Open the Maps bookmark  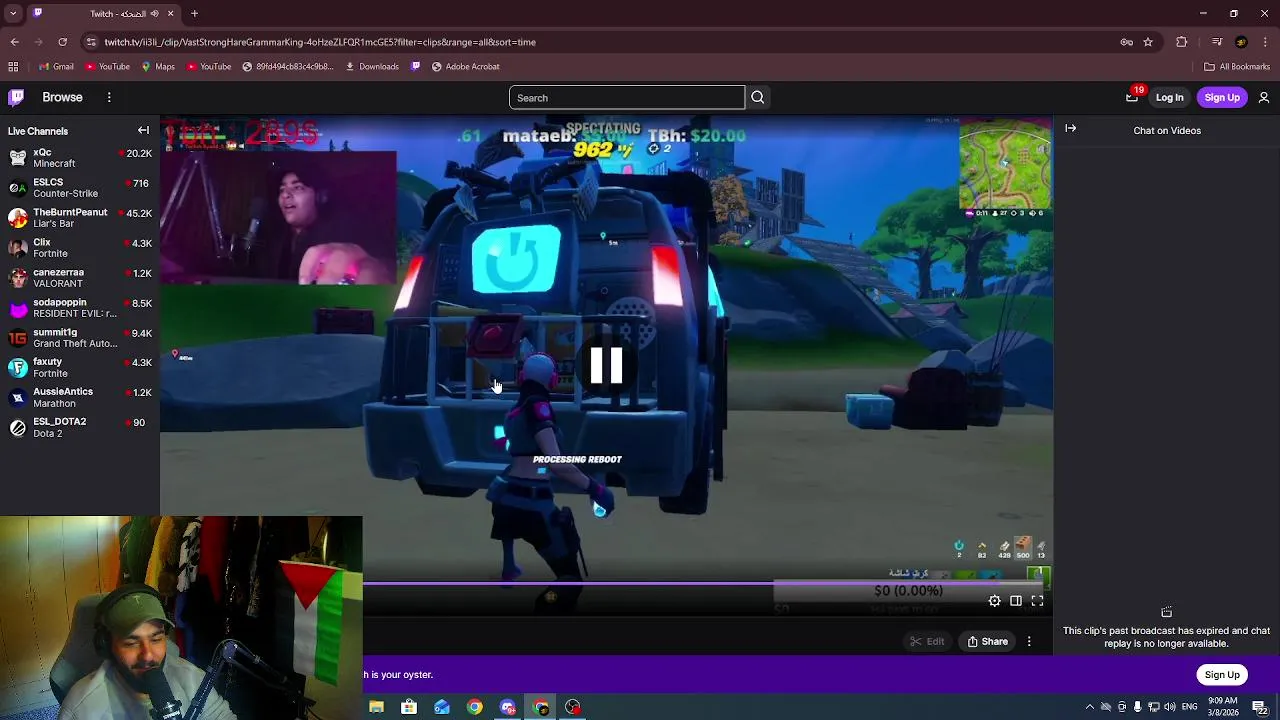[158, 67]
